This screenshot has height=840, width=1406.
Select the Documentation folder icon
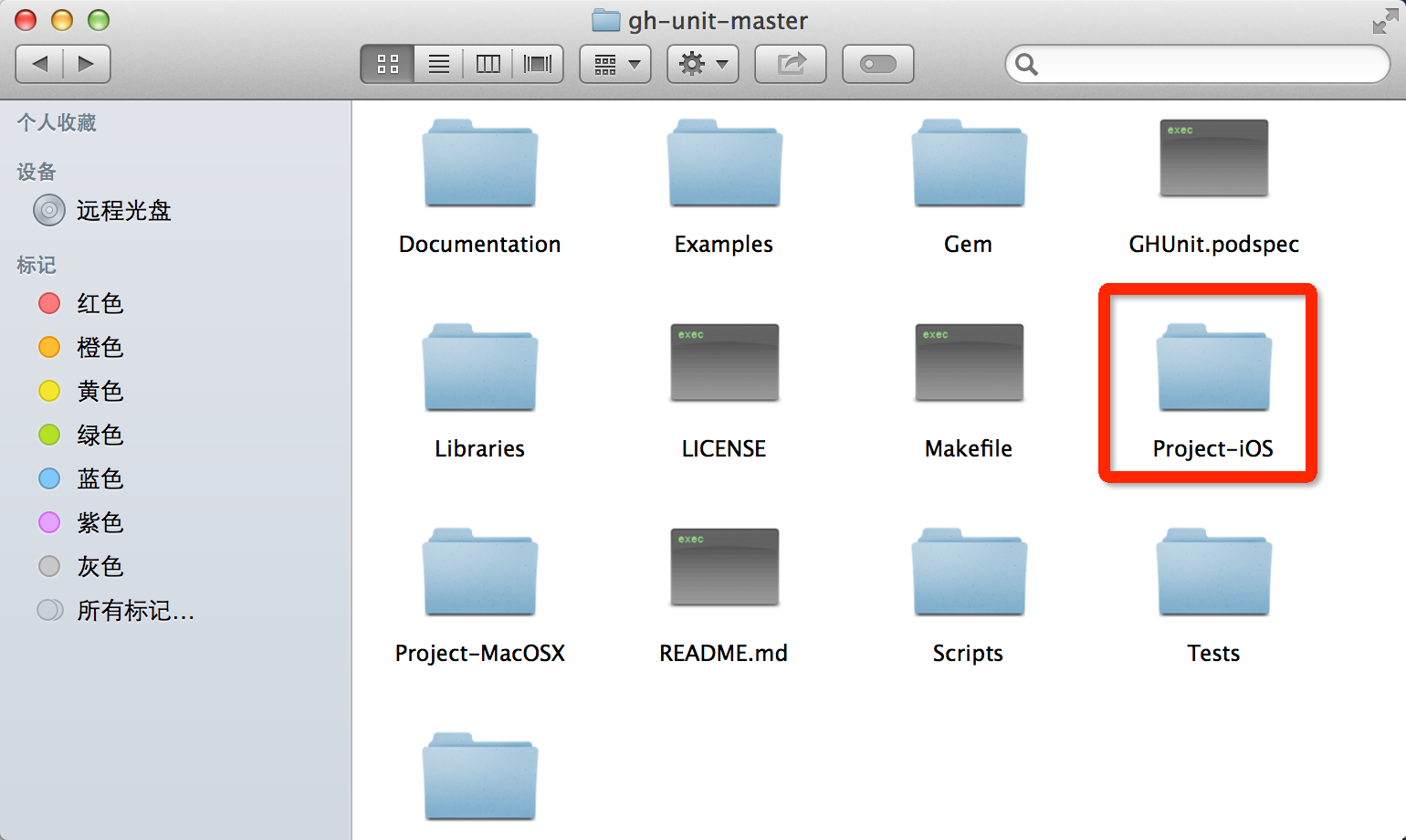[480, 163]
